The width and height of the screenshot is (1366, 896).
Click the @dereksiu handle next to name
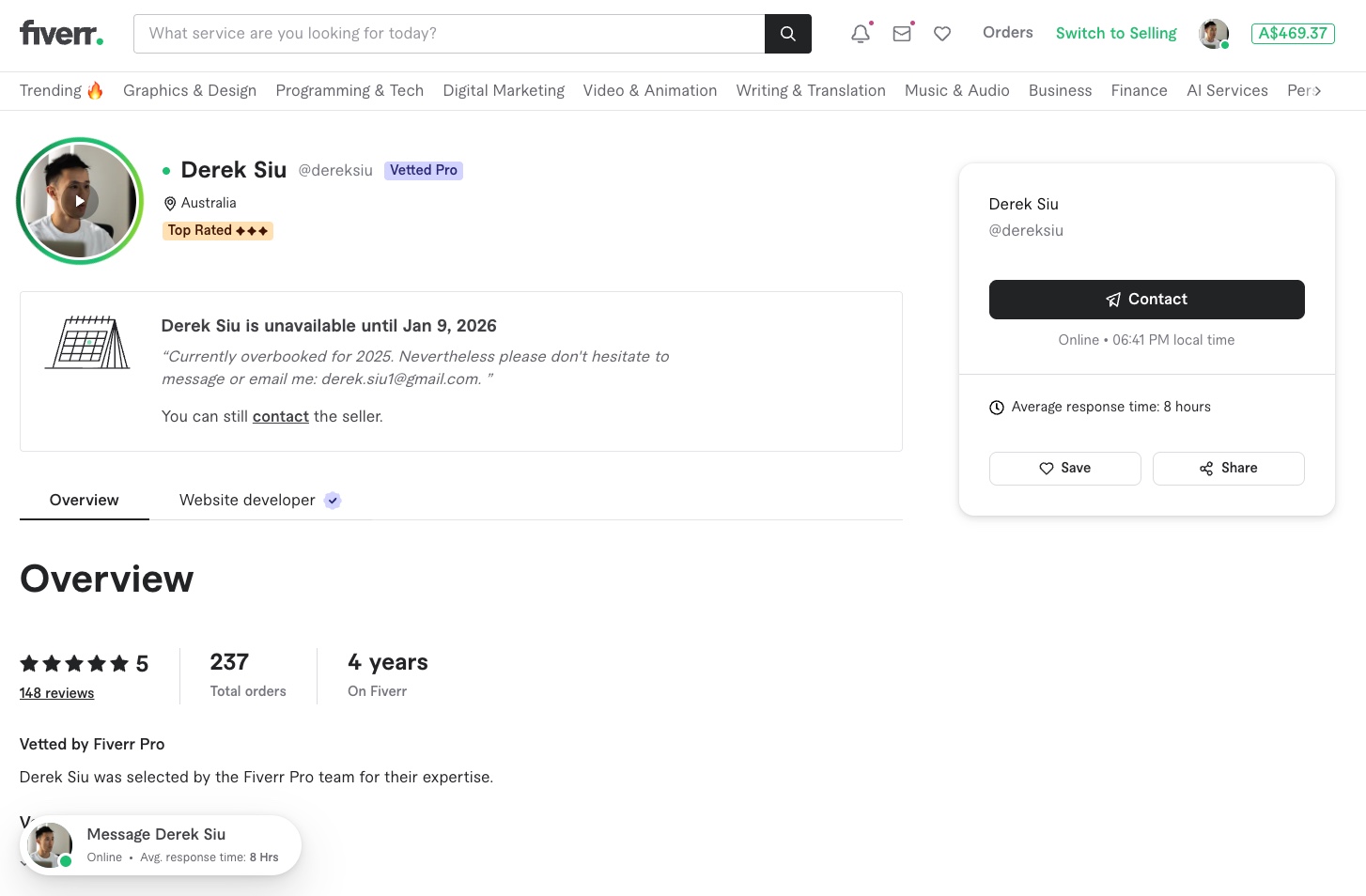pos(335,171)
